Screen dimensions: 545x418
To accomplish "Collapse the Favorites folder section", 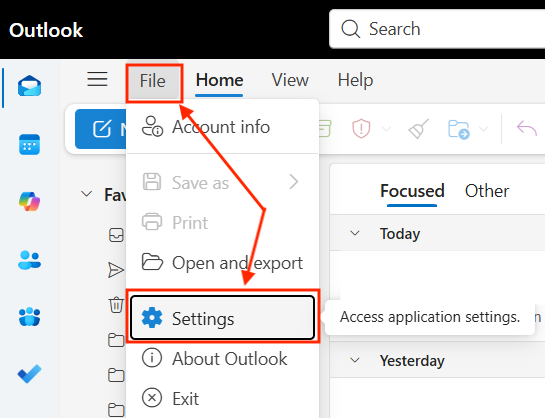I will [86, 194].
